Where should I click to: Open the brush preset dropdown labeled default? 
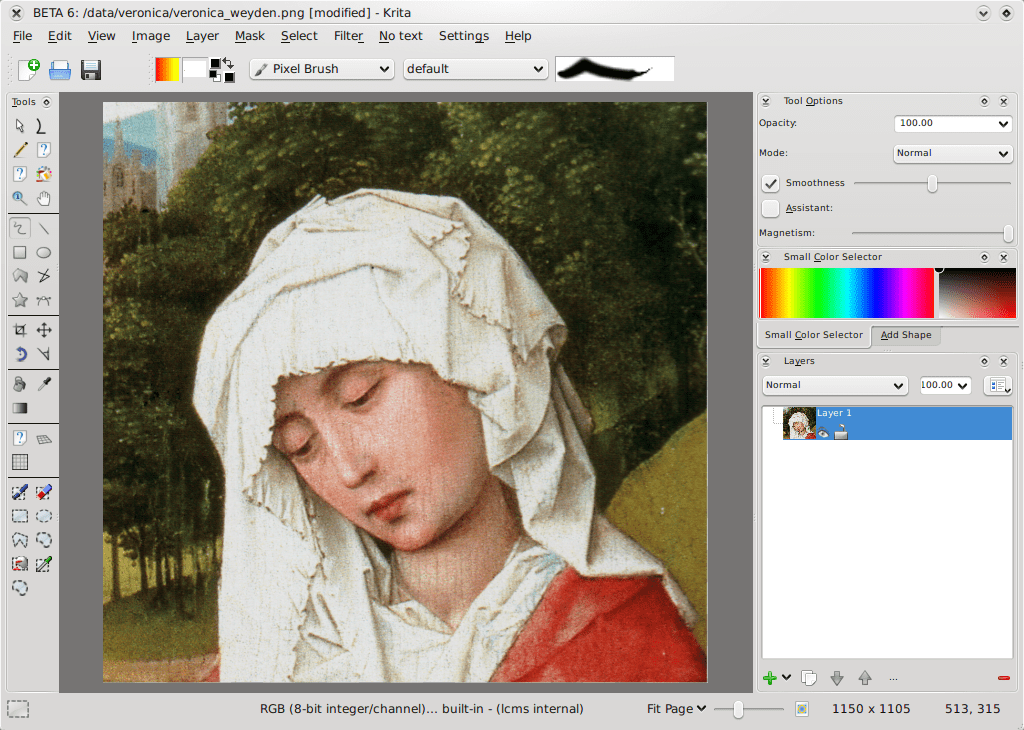tap(475, 68)
